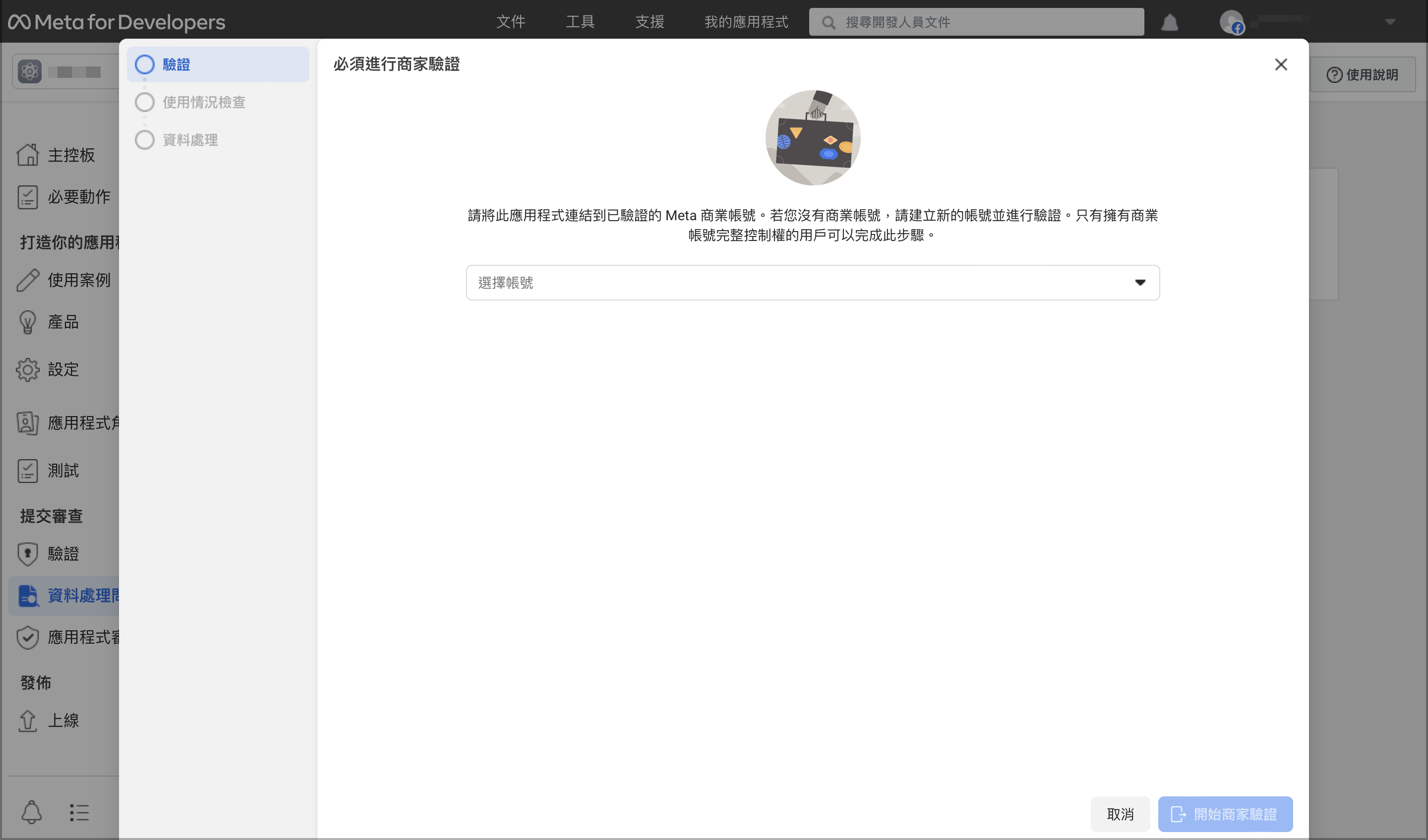
Task: Click the bell icon at sidebar bottom
Action: pos(32,812)
